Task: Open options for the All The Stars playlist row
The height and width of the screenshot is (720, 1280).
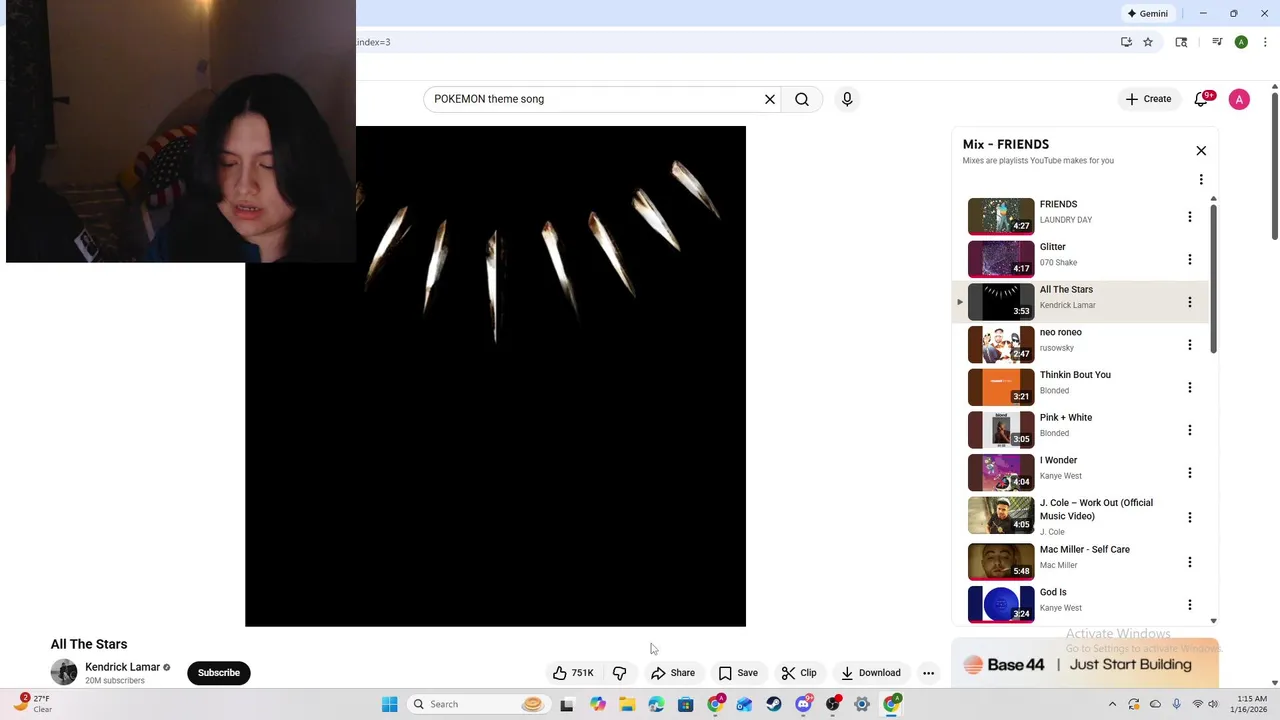Action: [1189, 302]
